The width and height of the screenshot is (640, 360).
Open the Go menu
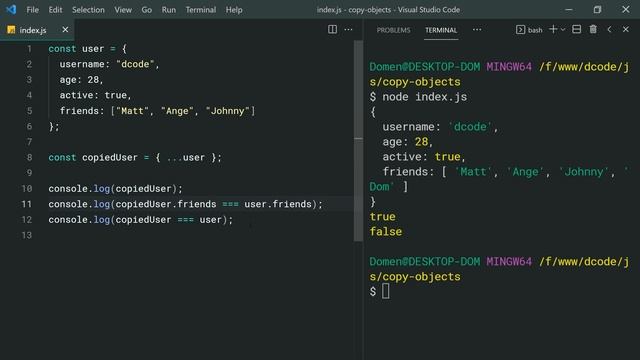click(147, 9)
